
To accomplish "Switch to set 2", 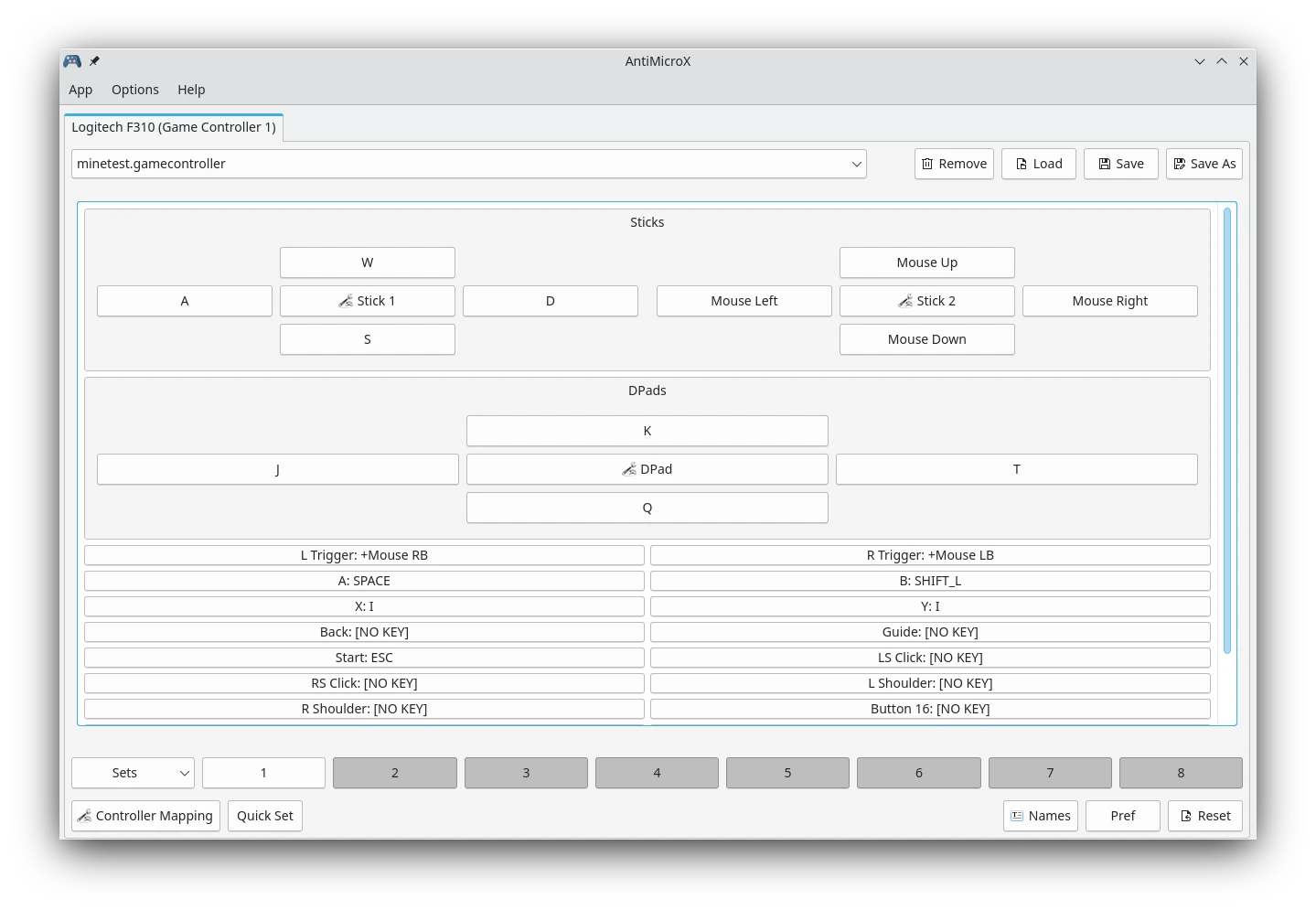I will click(x=395, y=773).
